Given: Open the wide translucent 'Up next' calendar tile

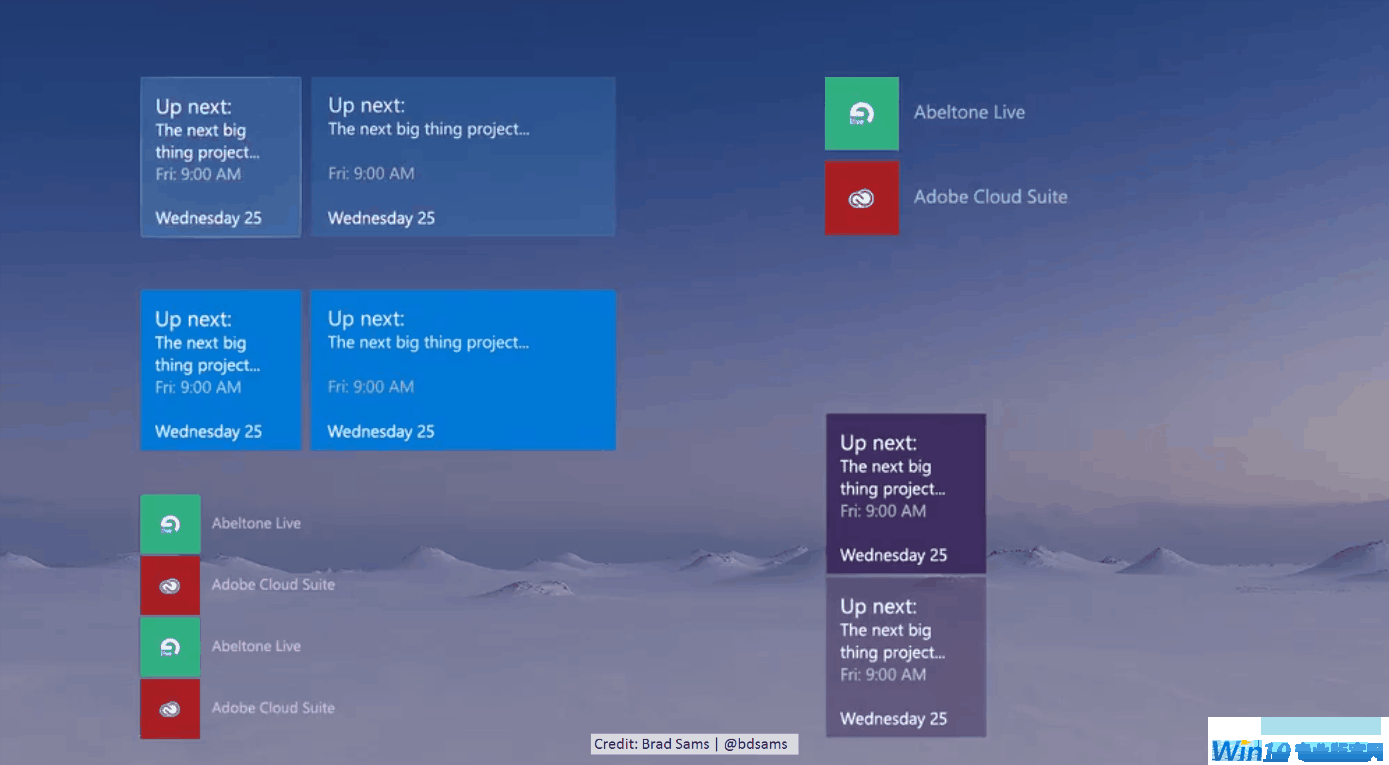Looking at the screenshot, I should [x=463, y=157].
